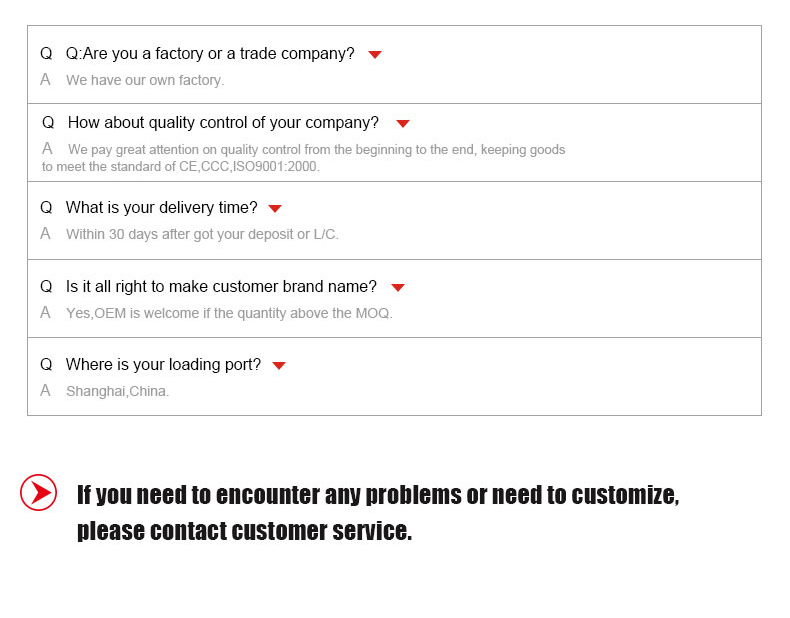This screenshot has height=618, width=790.
Task: Click the Q icon next to delivery time question
Action: [46, 208]
